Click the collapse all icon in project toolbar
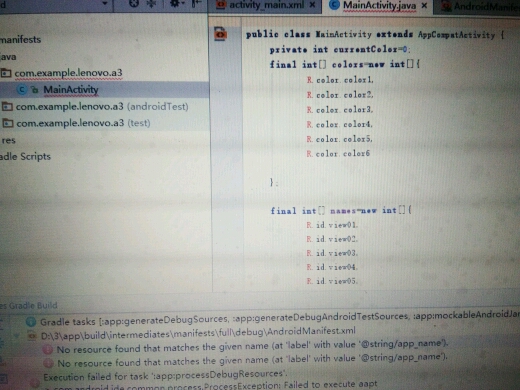The height and width of the screenshot is (390, 520). coord(152,3)
